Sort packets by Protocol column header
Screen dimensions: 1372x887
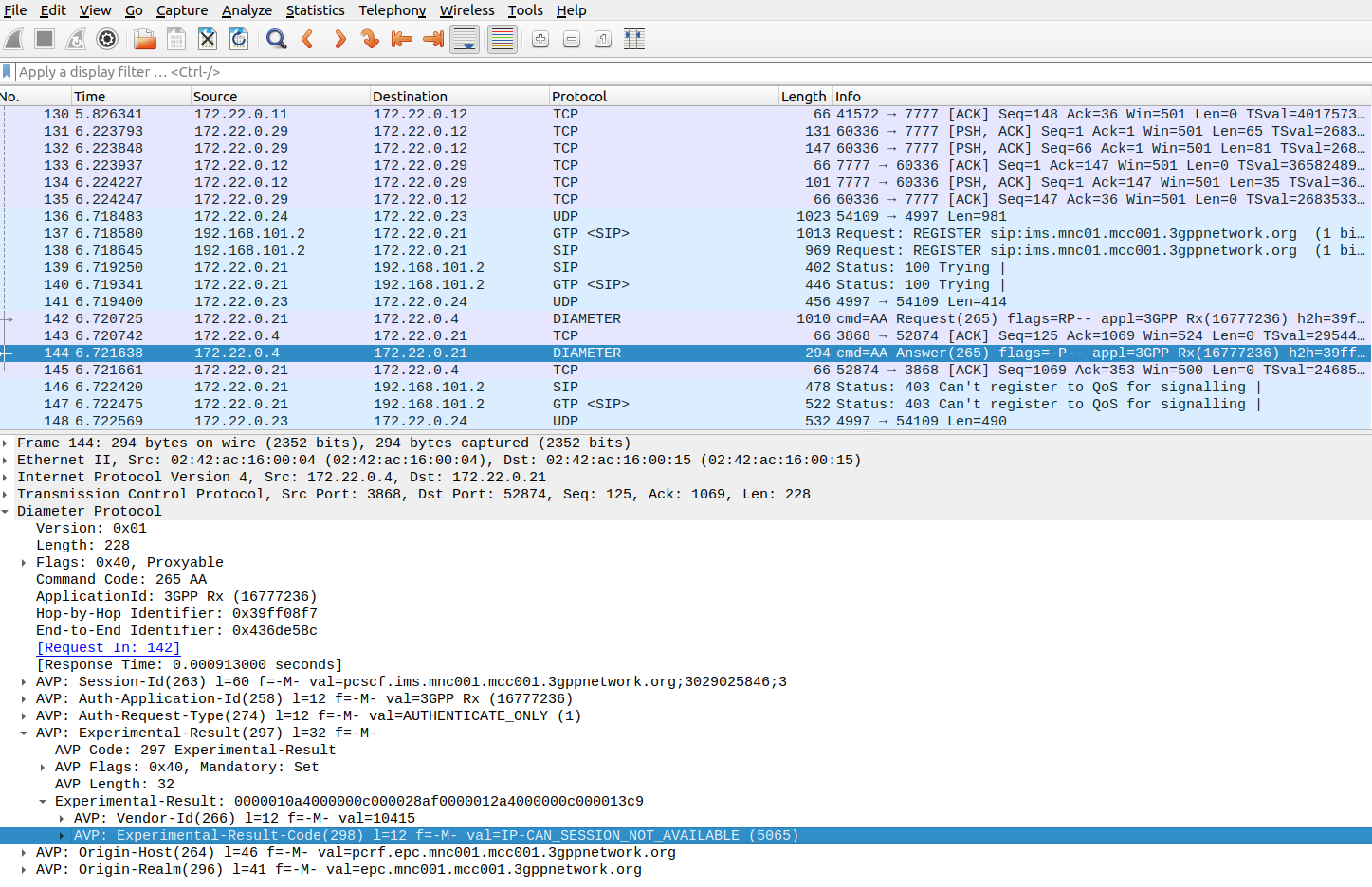(x=664, y=97)
